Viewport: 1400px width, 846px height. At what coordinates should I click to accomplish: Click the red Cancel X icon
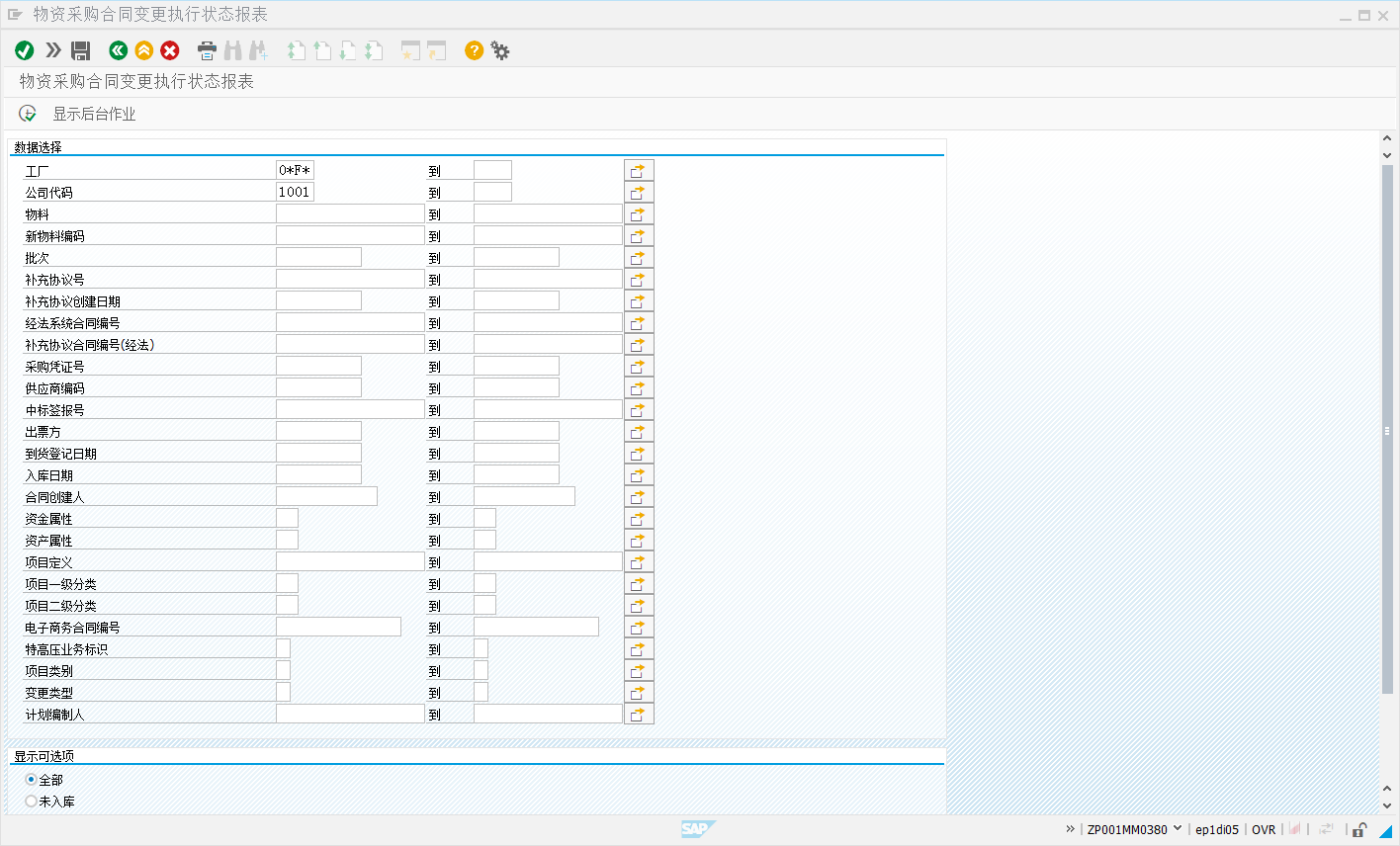[x=170, y=50]
